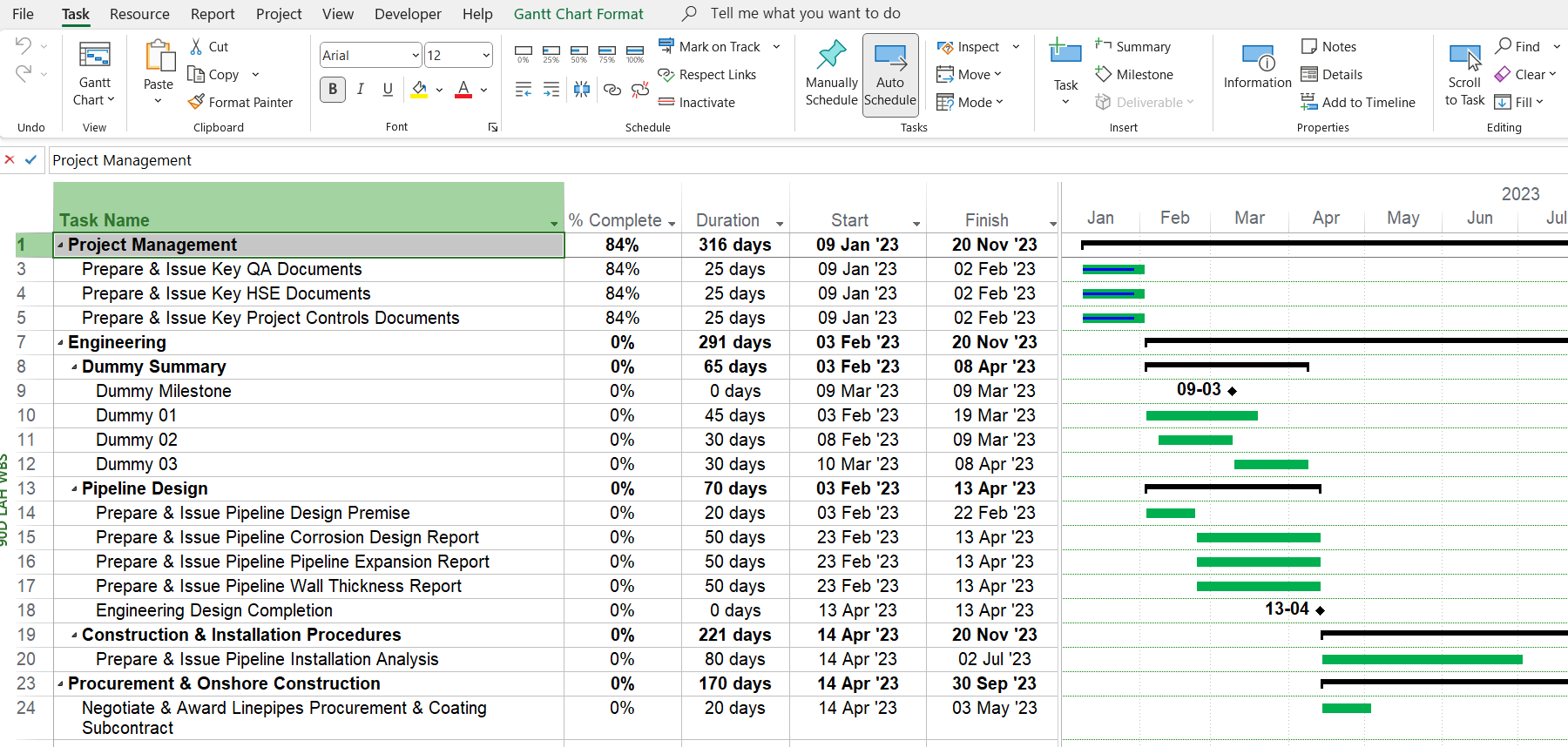1568x747 pixels.
Task: Open the Duration column filter dropdown
Action: tap(779, 224)
